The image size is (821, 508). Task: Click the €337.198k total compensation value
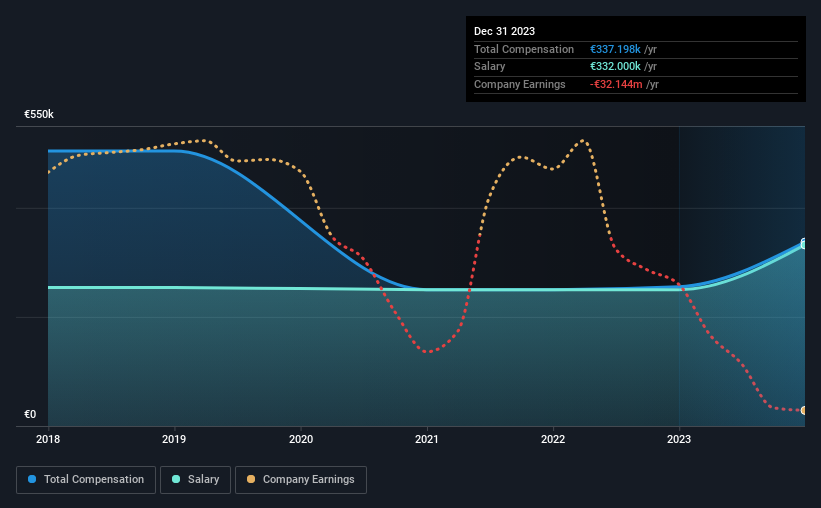tap(615, 49)
